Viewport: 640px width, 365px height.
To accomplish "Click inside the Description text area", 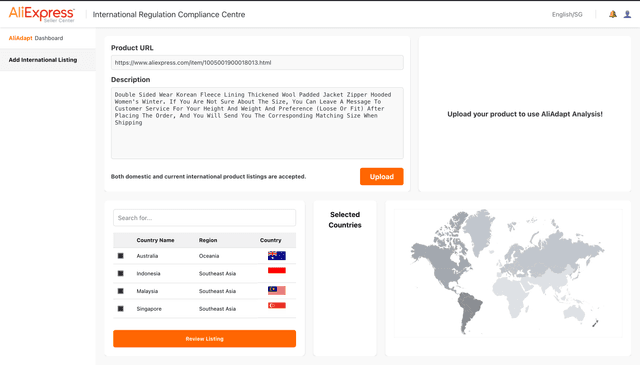I will pyautogui.click(x=257, y=123).
